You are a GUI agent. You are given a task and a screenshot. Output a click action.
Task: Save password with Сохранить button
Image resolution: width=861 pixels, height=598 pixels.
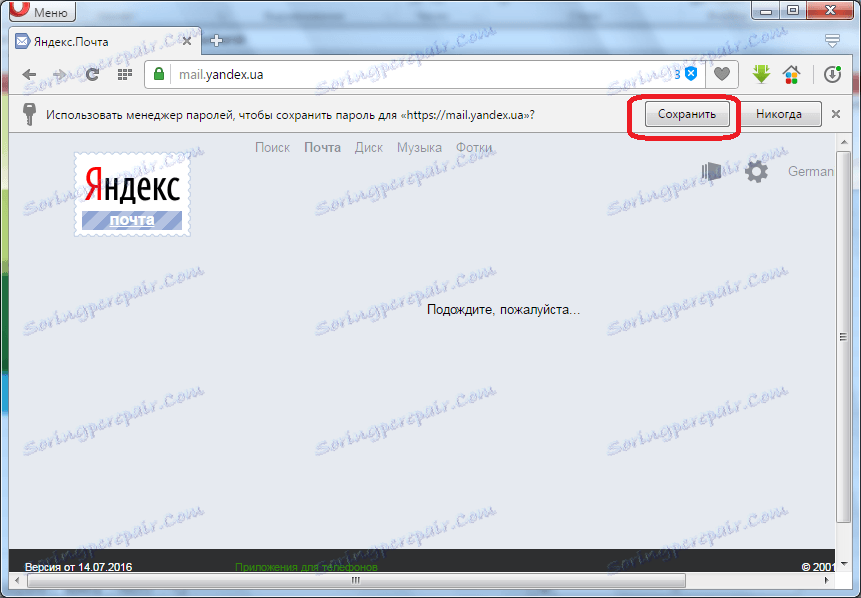[687, 115]
